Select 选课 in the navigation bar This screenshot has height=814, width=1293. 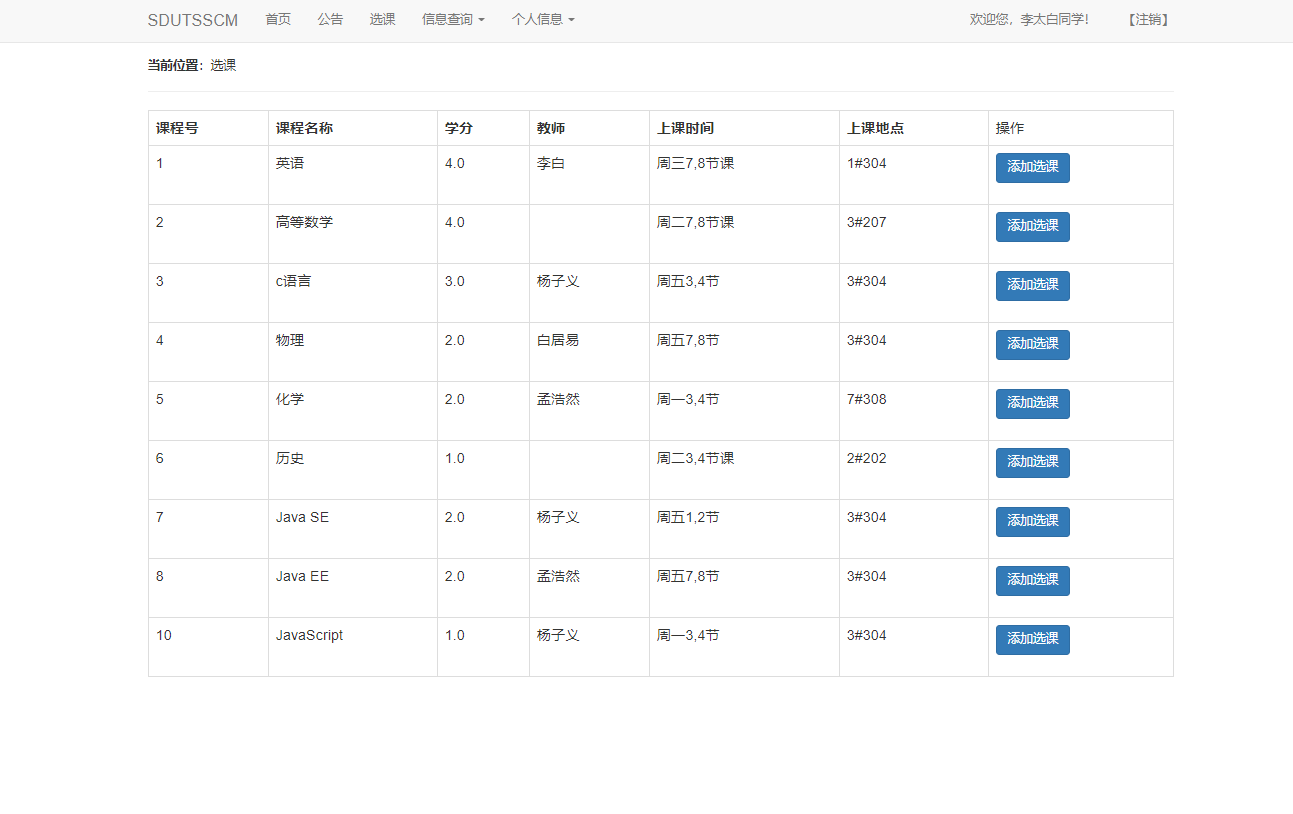[383, 19]
